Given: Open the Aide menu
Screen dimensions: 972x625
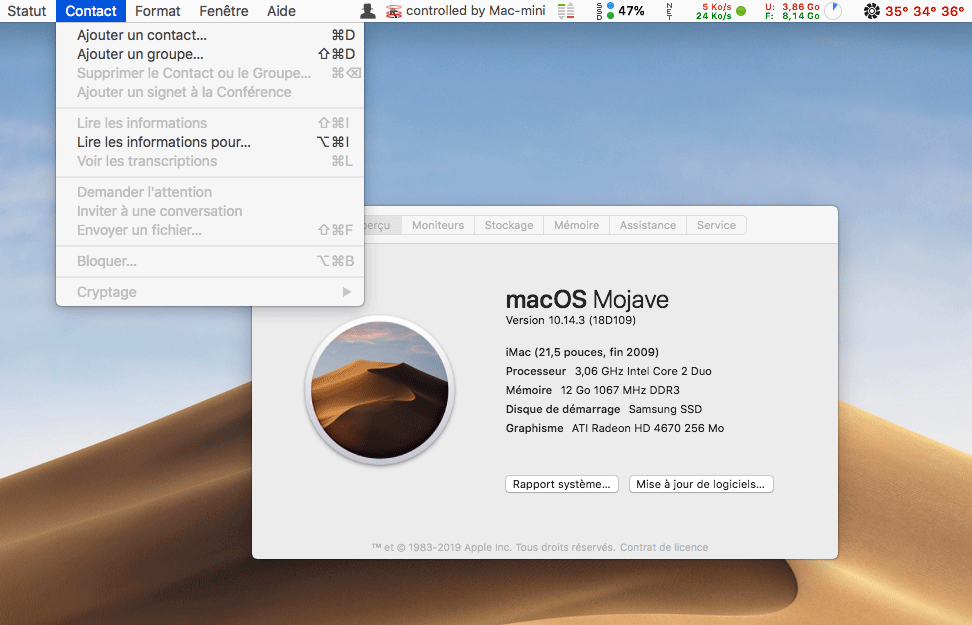Looking at the screenshot, I should (281, 11).
